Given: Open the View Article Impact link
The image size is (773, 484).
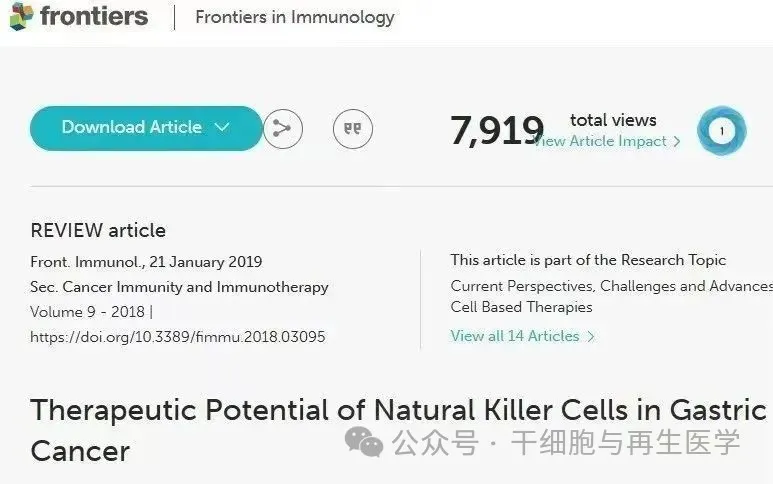Looking at the screenshot, I should 600,141.
